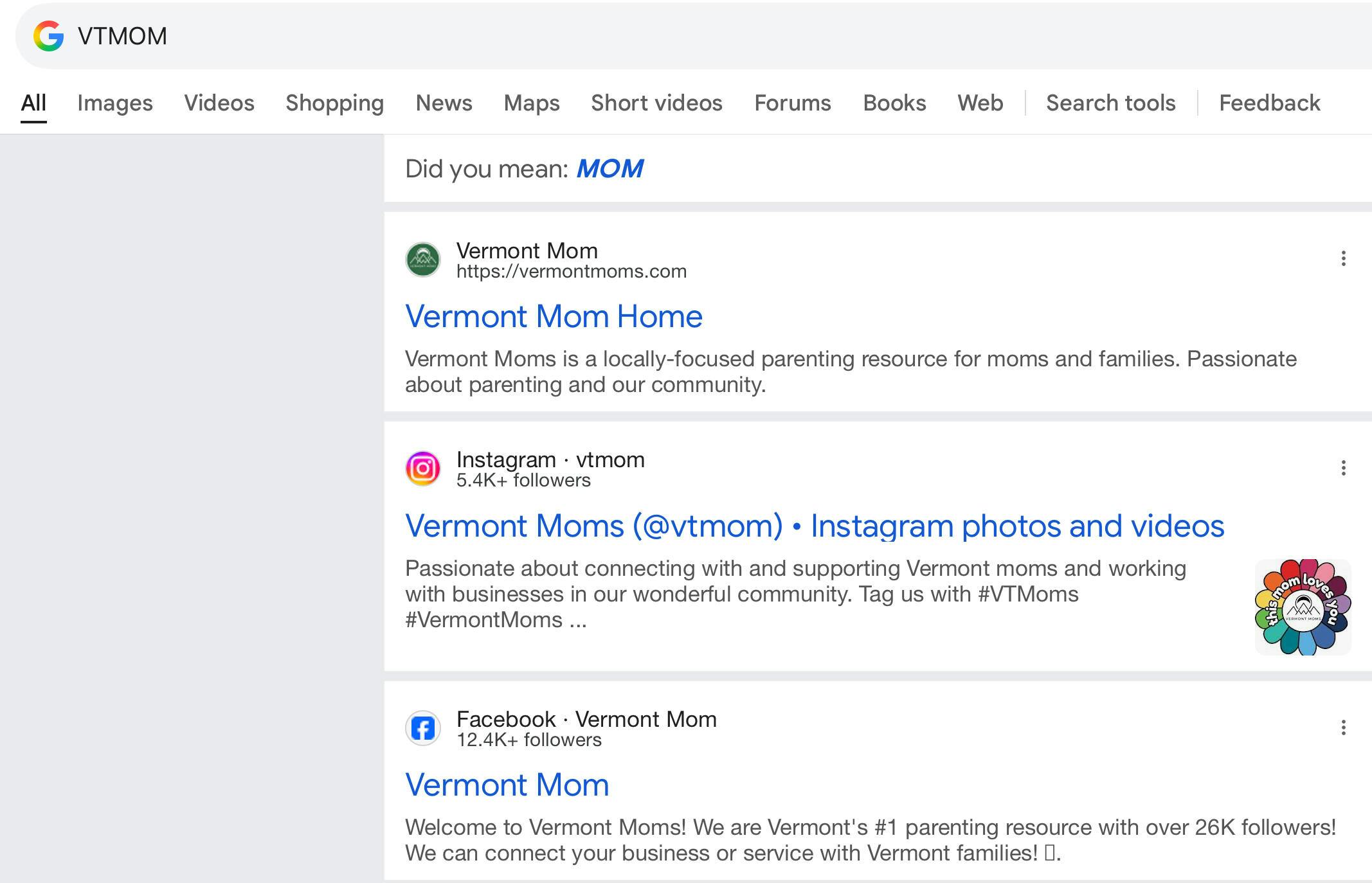
Task: Switch to the Videos tab
Action: [219, 103]
